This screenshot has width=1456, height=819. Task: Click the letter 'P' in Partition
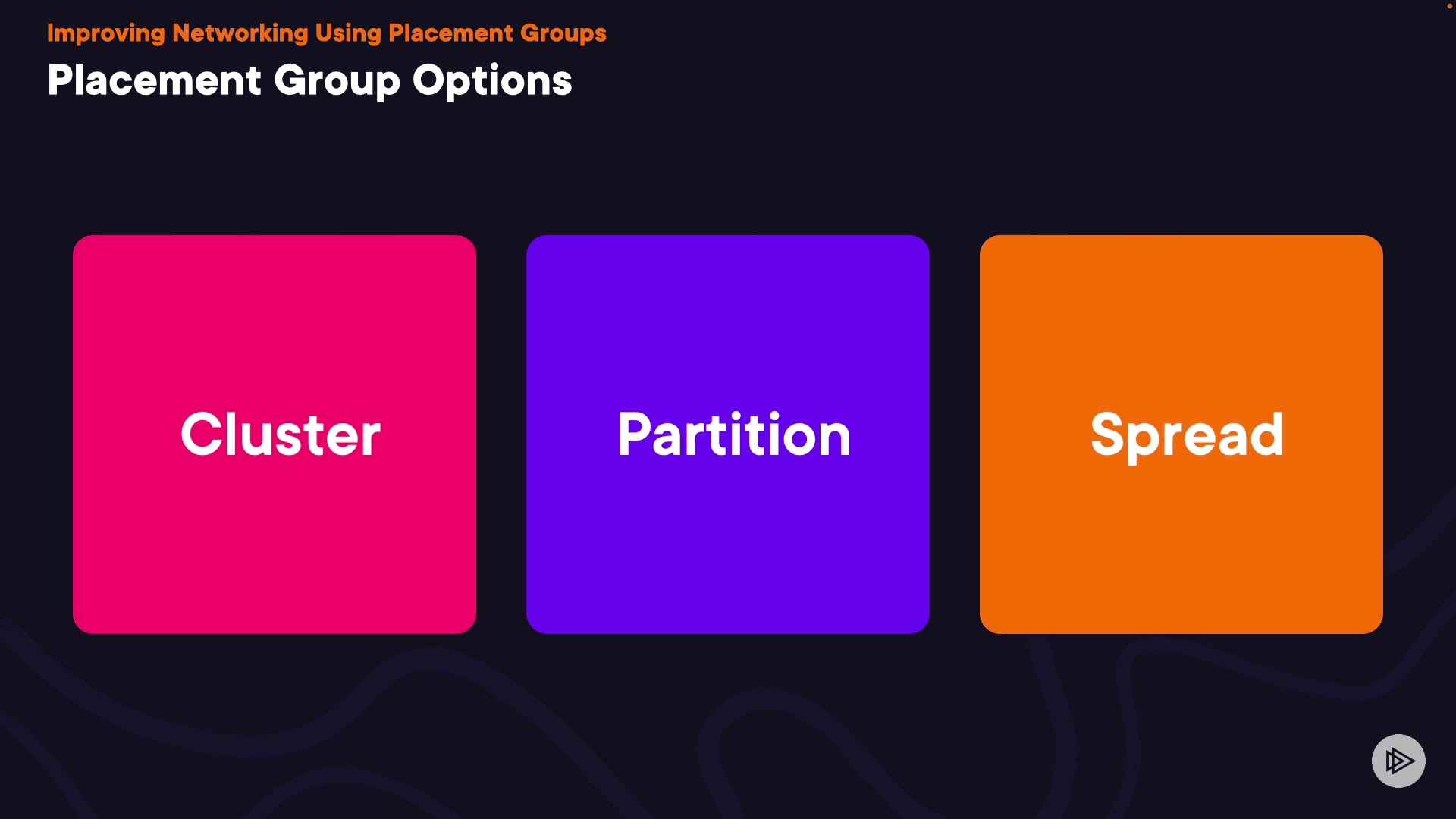(634, 434)
